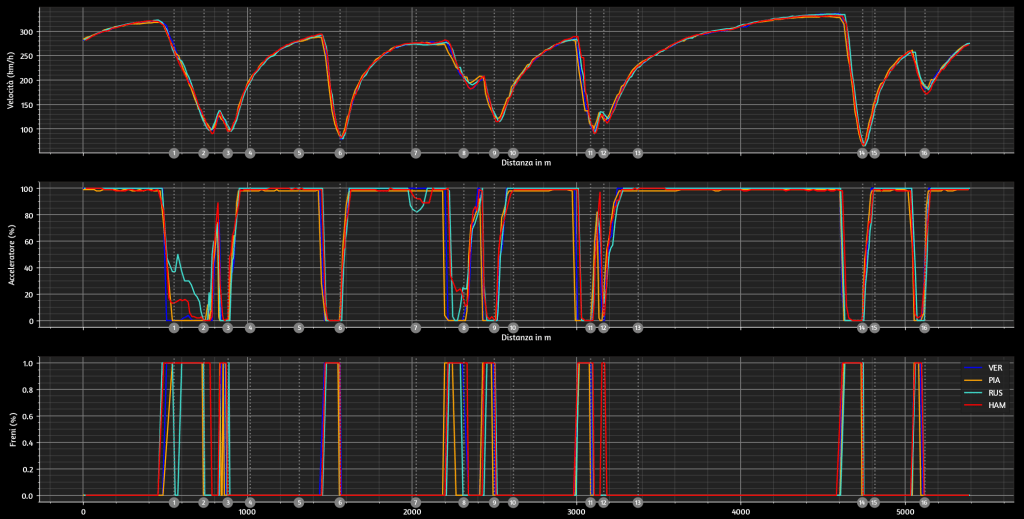This screenshot has height=519, width=1024.
Task: Click corner marker 1 on the throttle chart
Action: click(x=174, y=328)
